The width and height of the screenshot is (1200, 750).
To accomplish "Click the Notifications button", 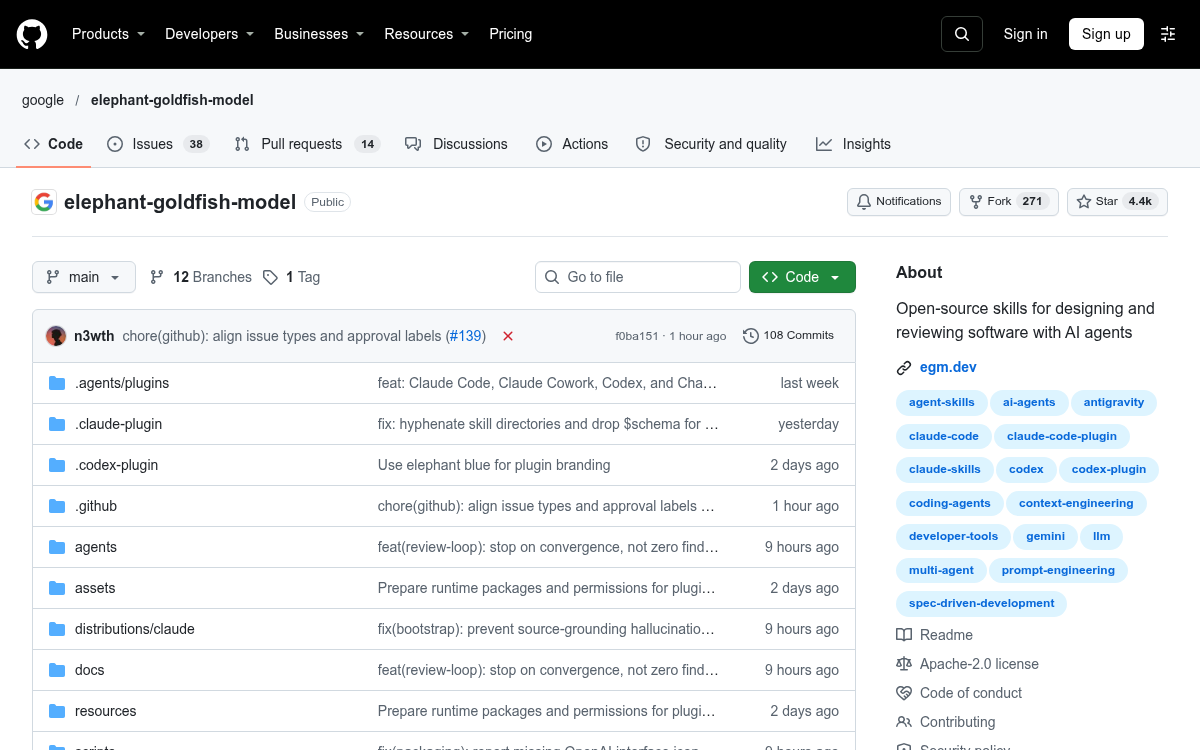I will (899, 201).
